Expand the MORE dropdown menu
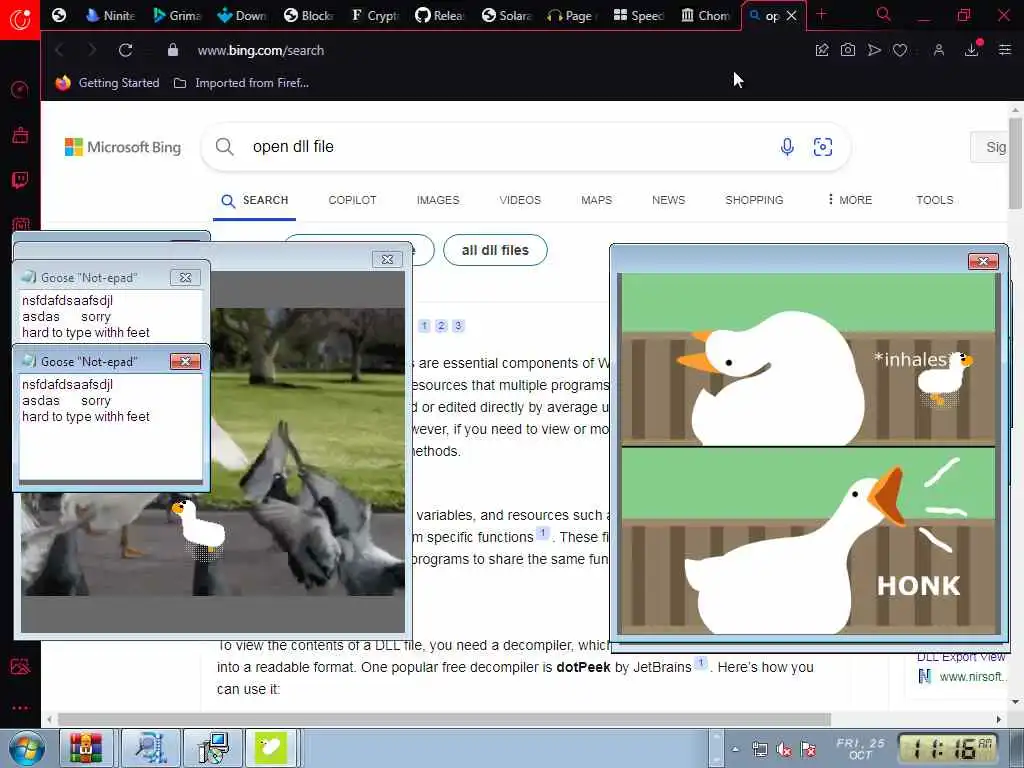1024x768 pixels. click(x=850, y=200)
